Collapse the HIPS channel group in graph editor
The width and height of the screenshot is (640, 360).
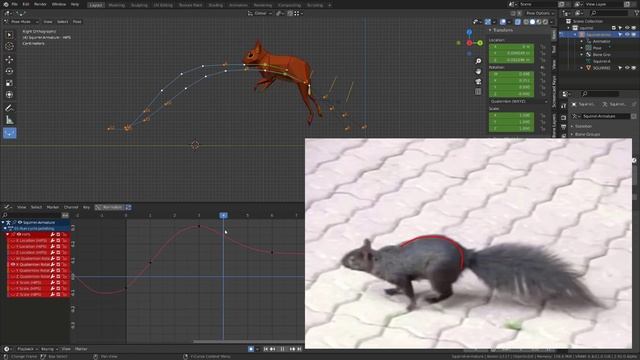(x=7, y=234)
